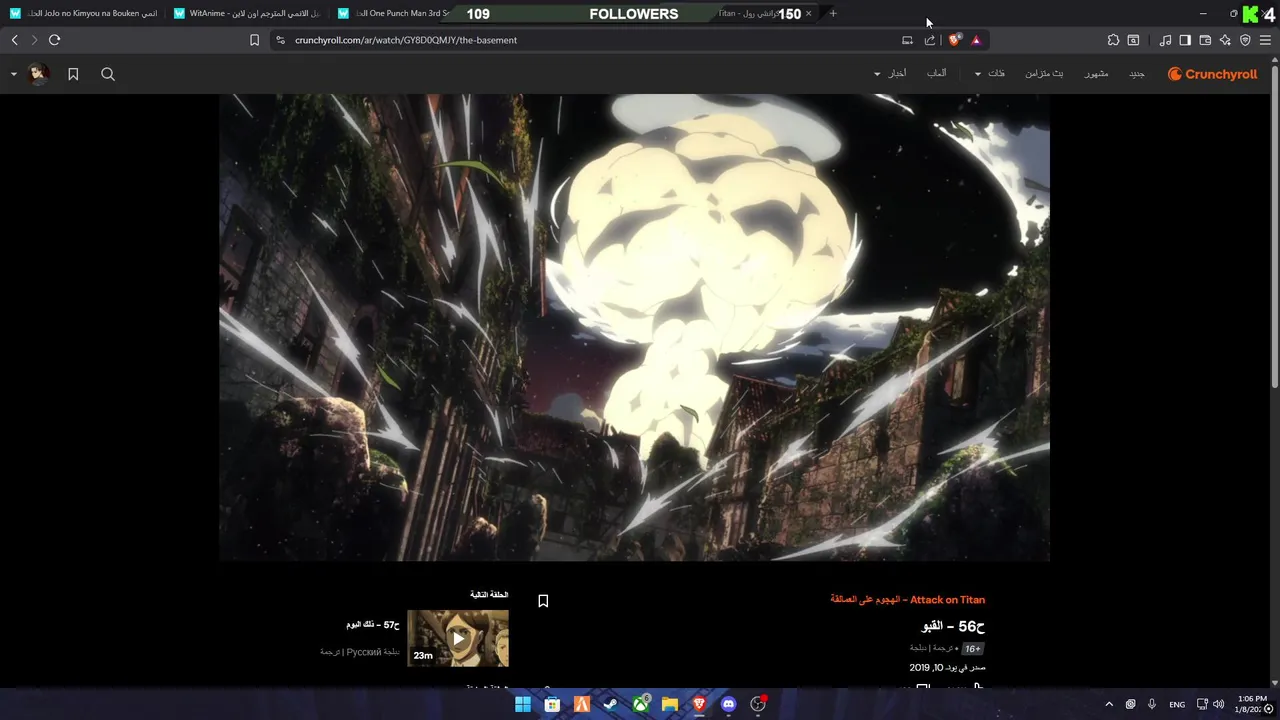Open Discord from the taskbar
This screenshot has height=720, width=1280.
click(729, 704)
